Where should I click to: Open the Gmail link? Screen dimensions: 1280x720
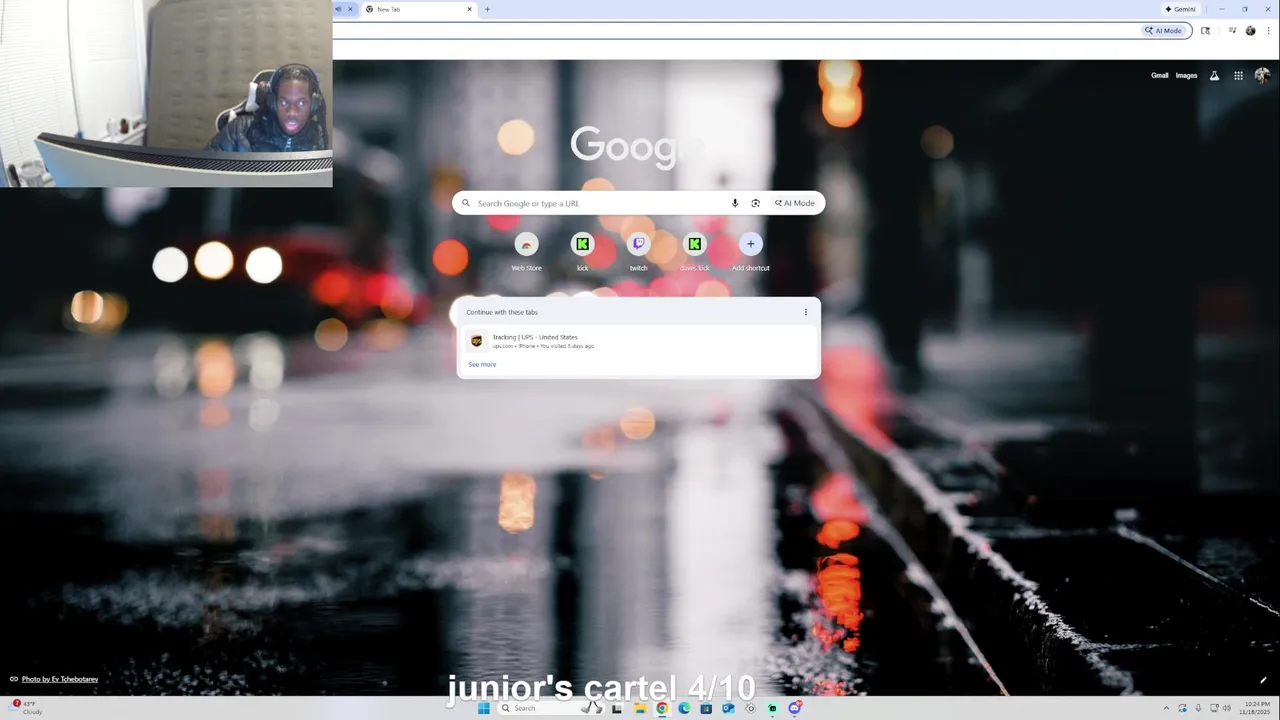[x=1159, y=75]
